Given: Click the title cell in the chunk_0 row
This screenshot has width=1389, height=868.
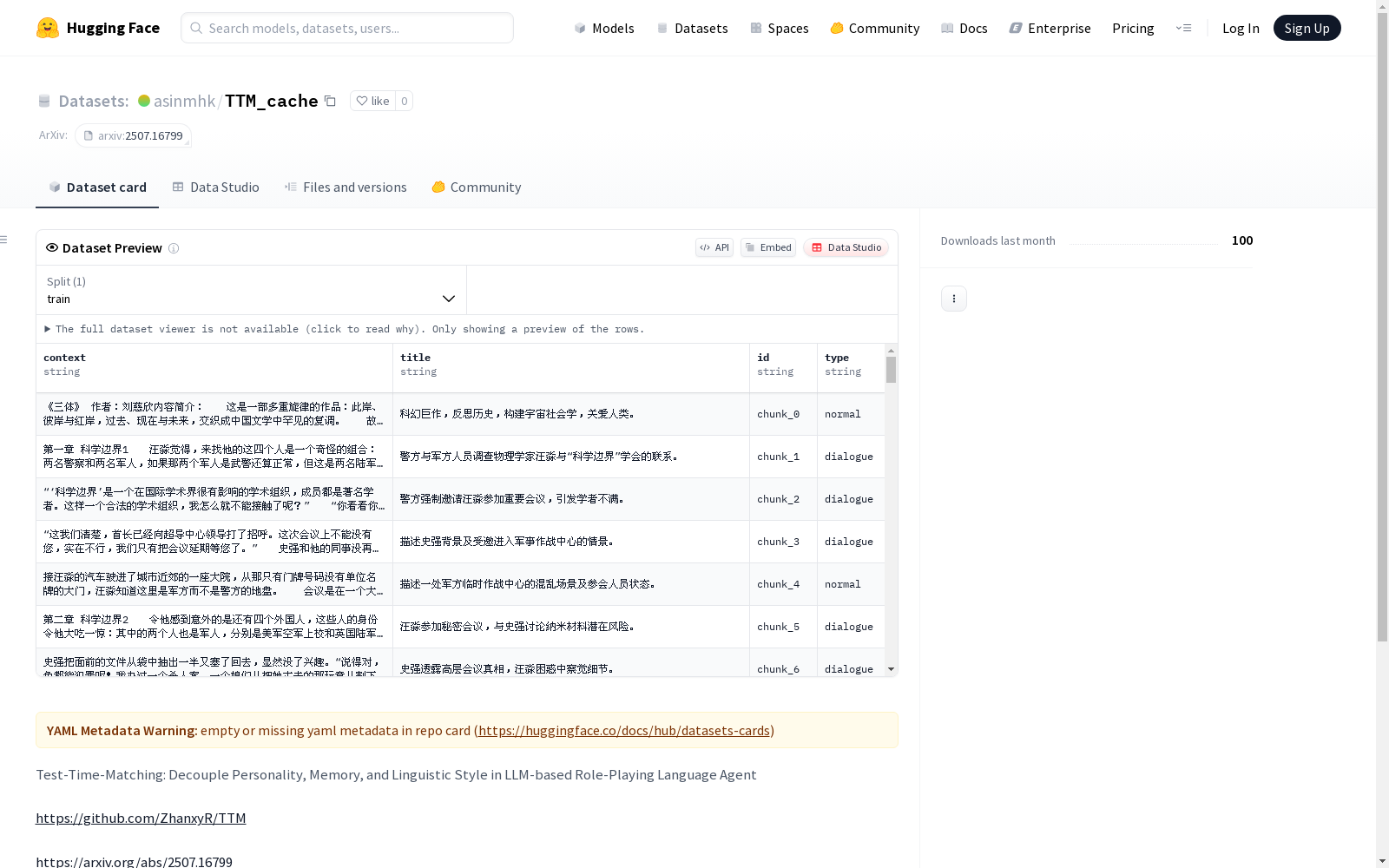Looking at the screenshot, I should pyautogui.click(x=571, y=414).
